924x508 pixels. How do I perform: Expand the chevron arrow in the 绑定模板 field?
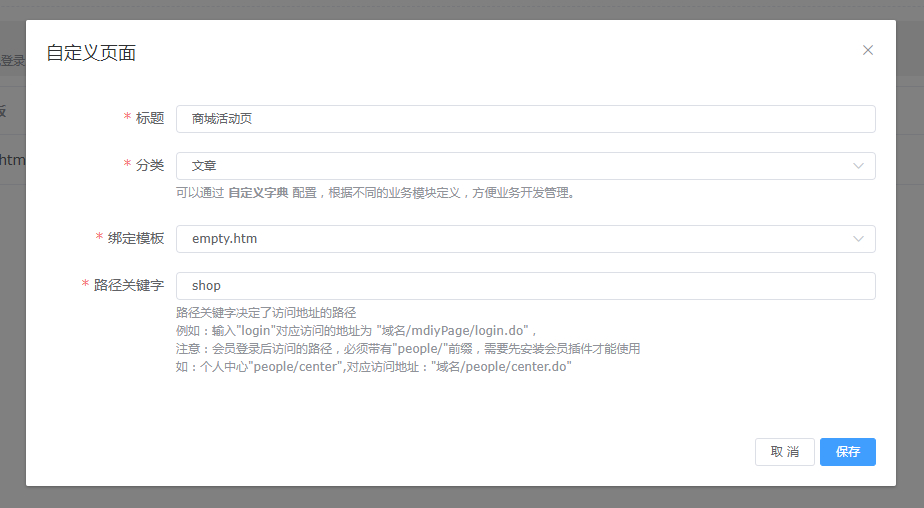pos(858,239)
